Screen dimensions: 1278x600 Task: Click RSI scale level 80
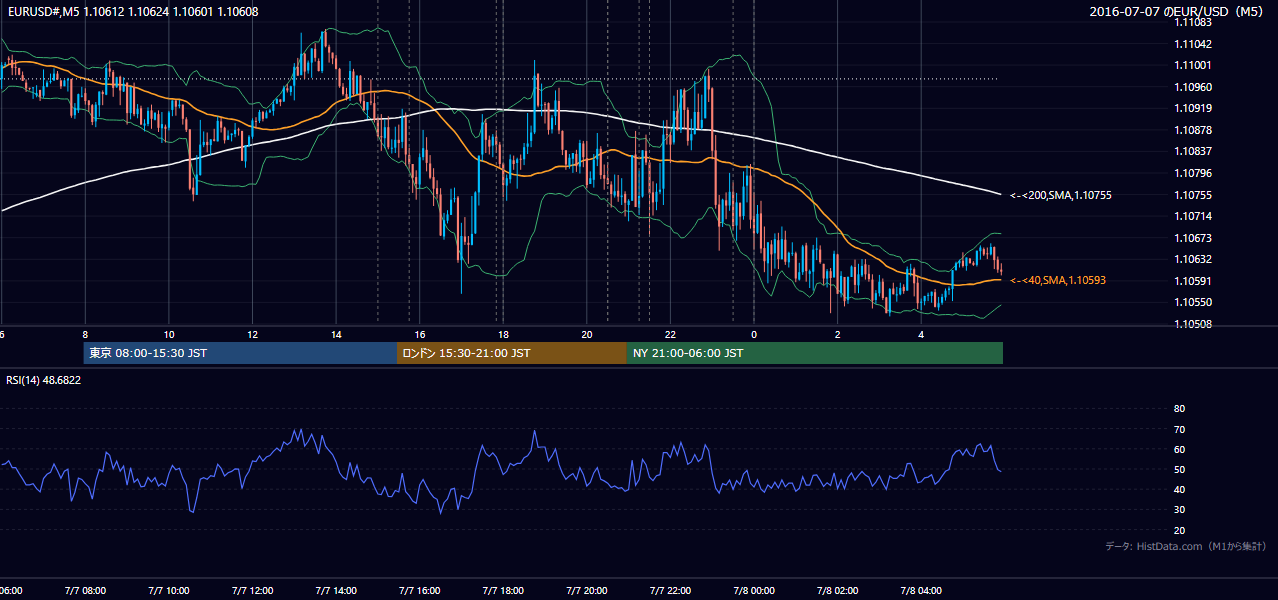tap(1179, 409)
